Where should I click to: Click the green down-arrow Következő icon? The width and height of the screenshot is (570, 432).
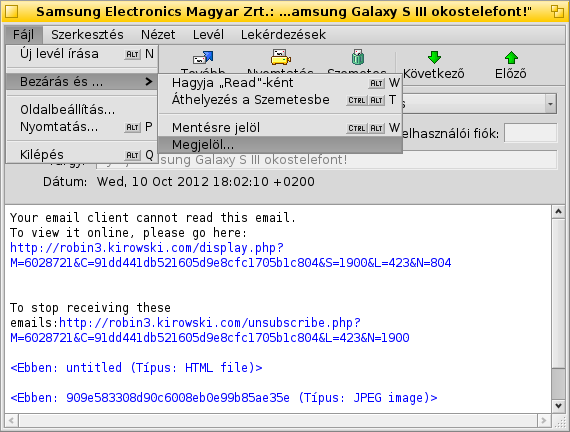click(434, 57)
